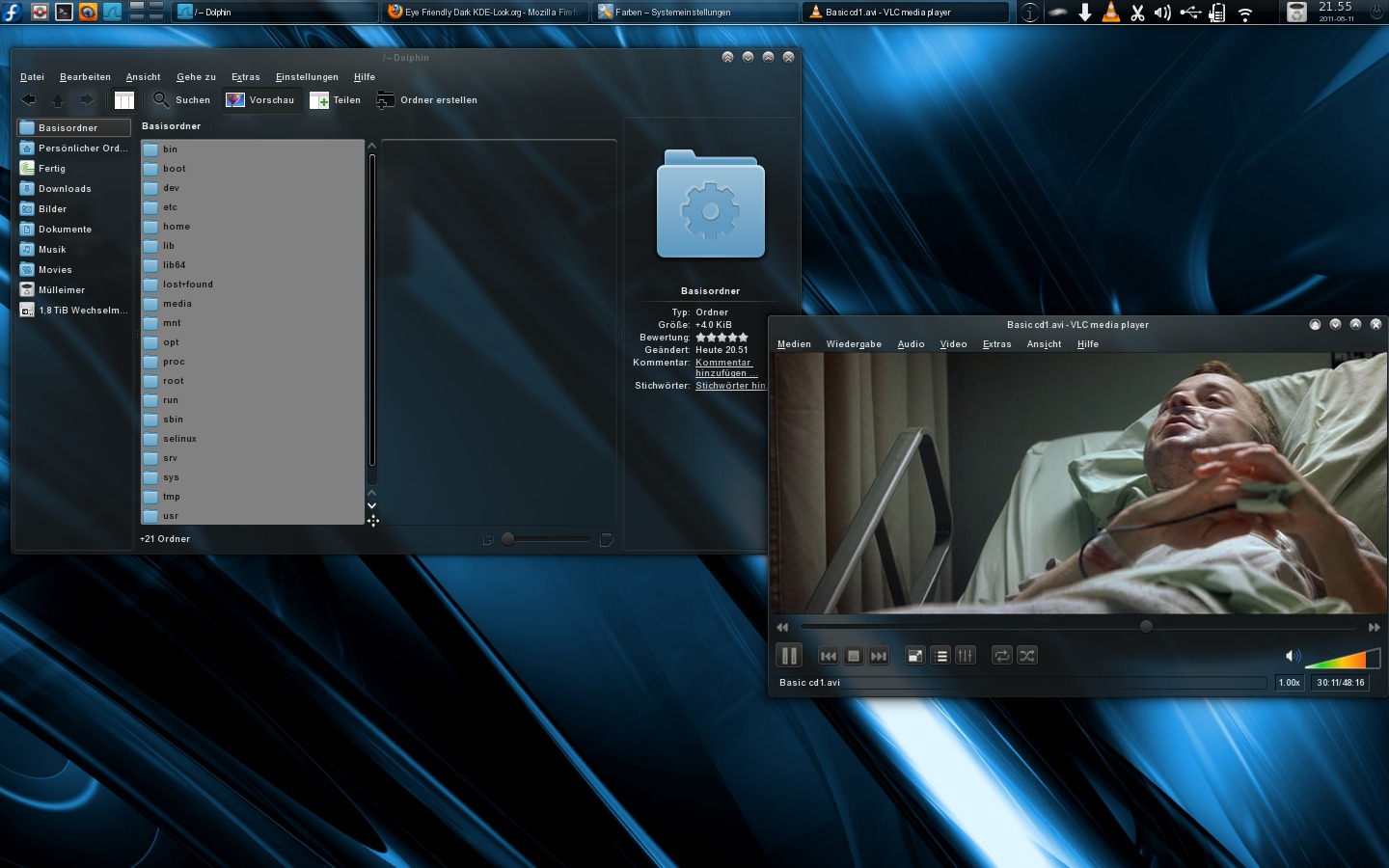This screenshot has height=868, width=1389.
Task: Adjust Dolphin zoom slider handle
Action: (507, 539)
